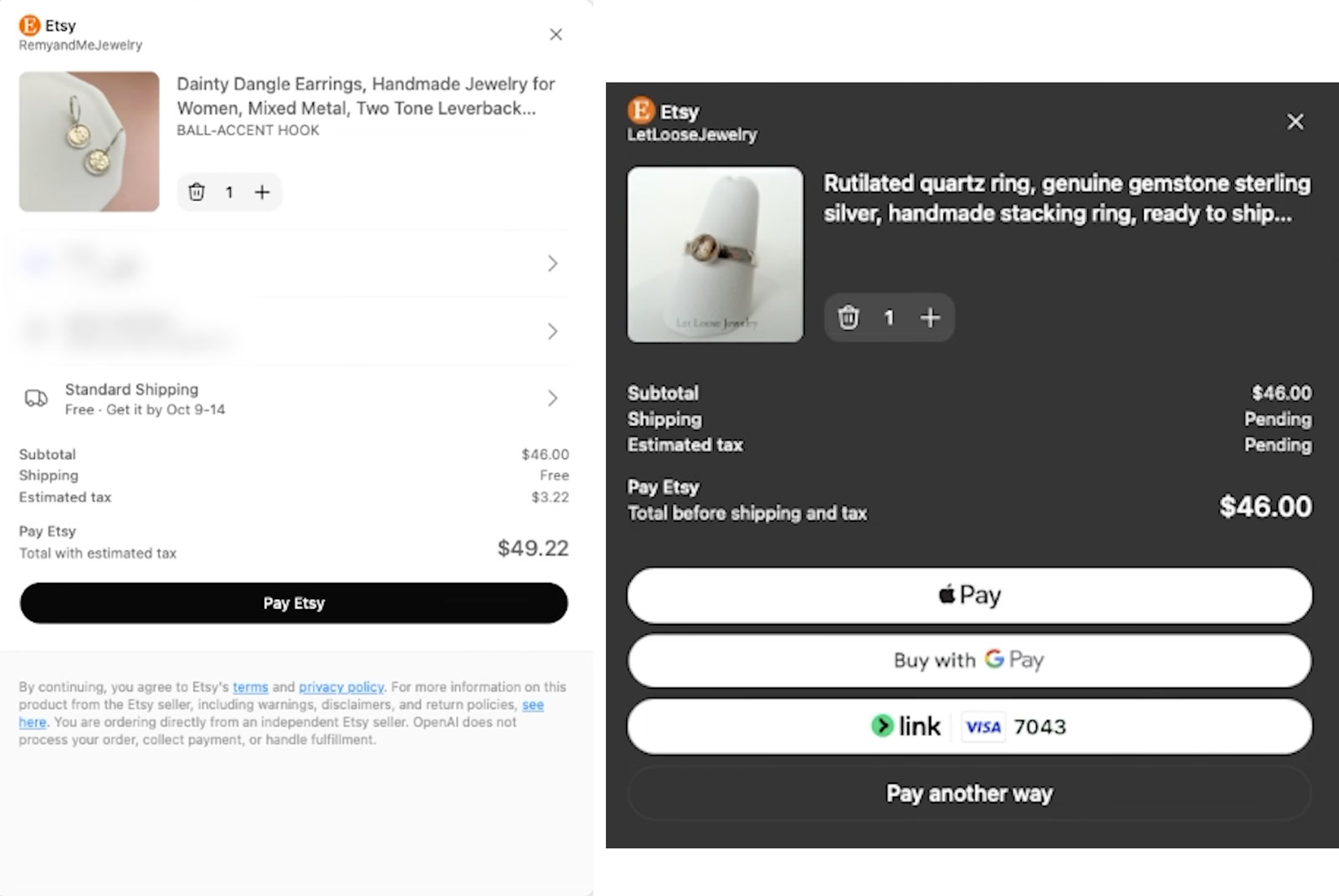Remove the Dainty Dangle Earrings with trash icon
The image size is (1339, 896).
pos(197,192)
